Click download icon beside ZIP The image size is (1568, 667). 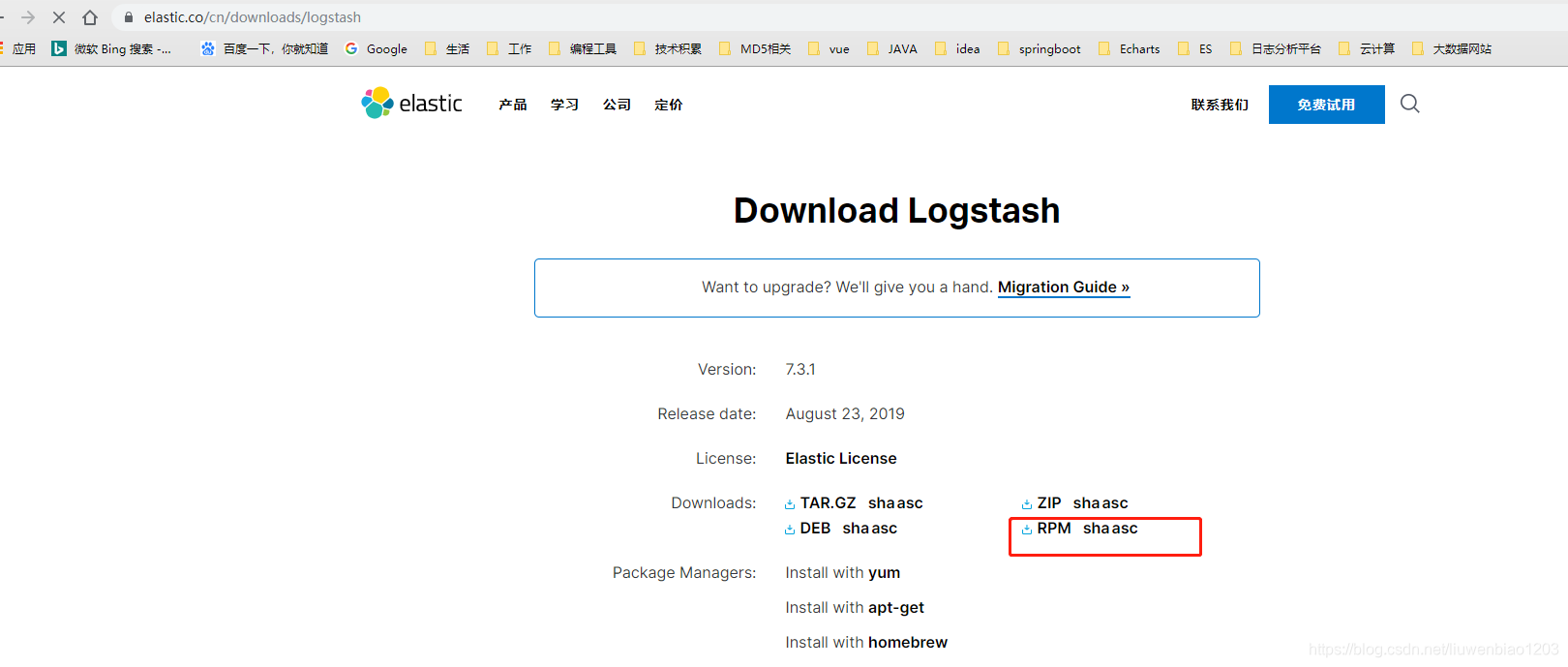pos(1027,504)
